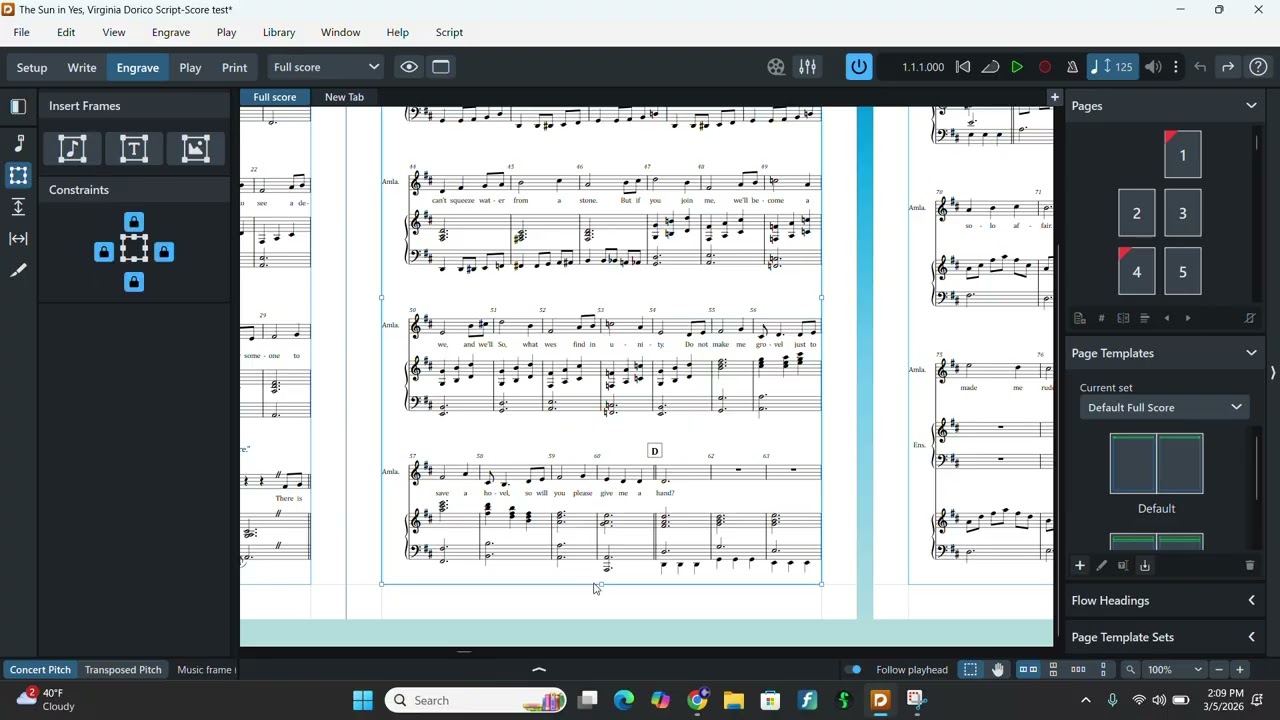The height and width of the screenshot is (720, 1280).
Task: Select Transposed Pitch in status bar
Action: (123, 670)
